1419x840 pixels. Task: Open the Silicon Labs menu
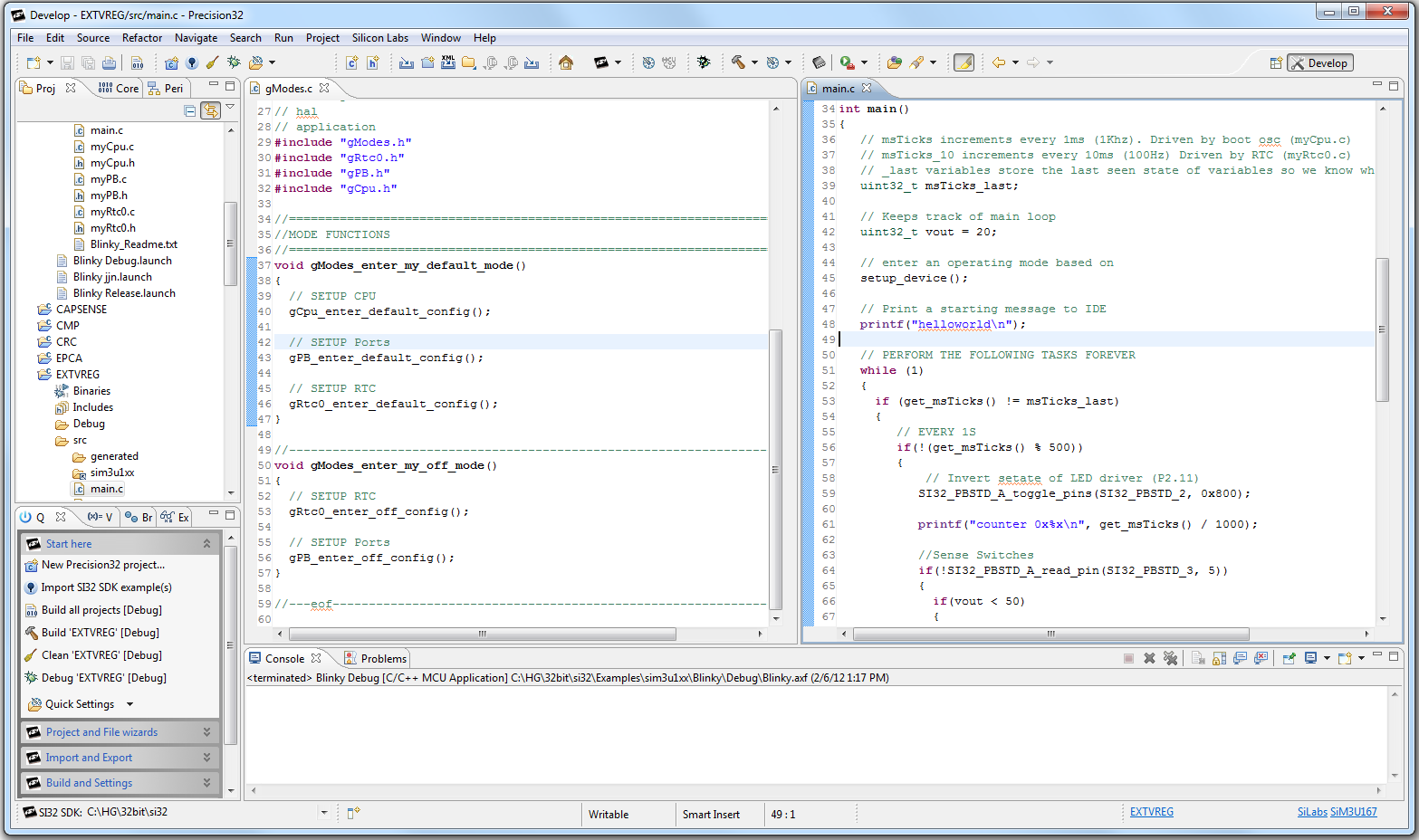380,38
